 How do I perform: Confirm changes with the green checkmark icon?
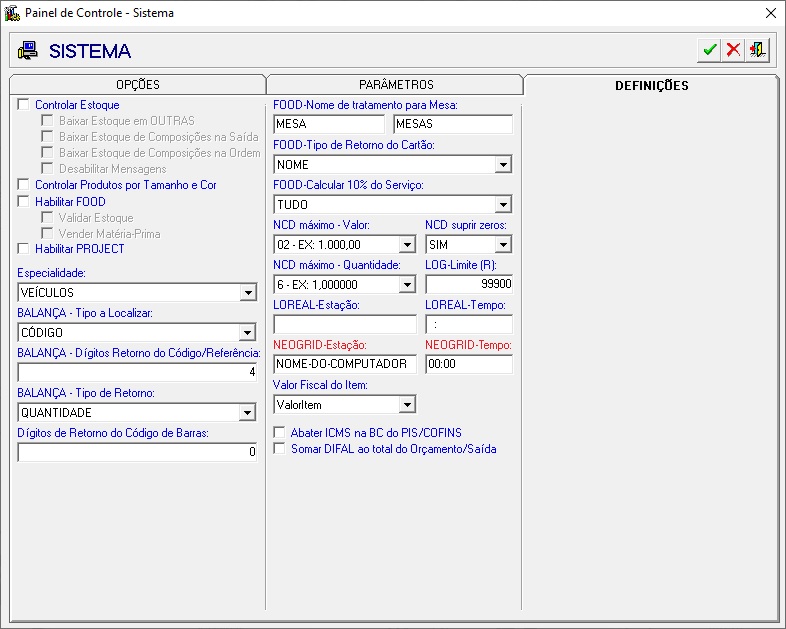pyautogui.click(x=709, y=50)
